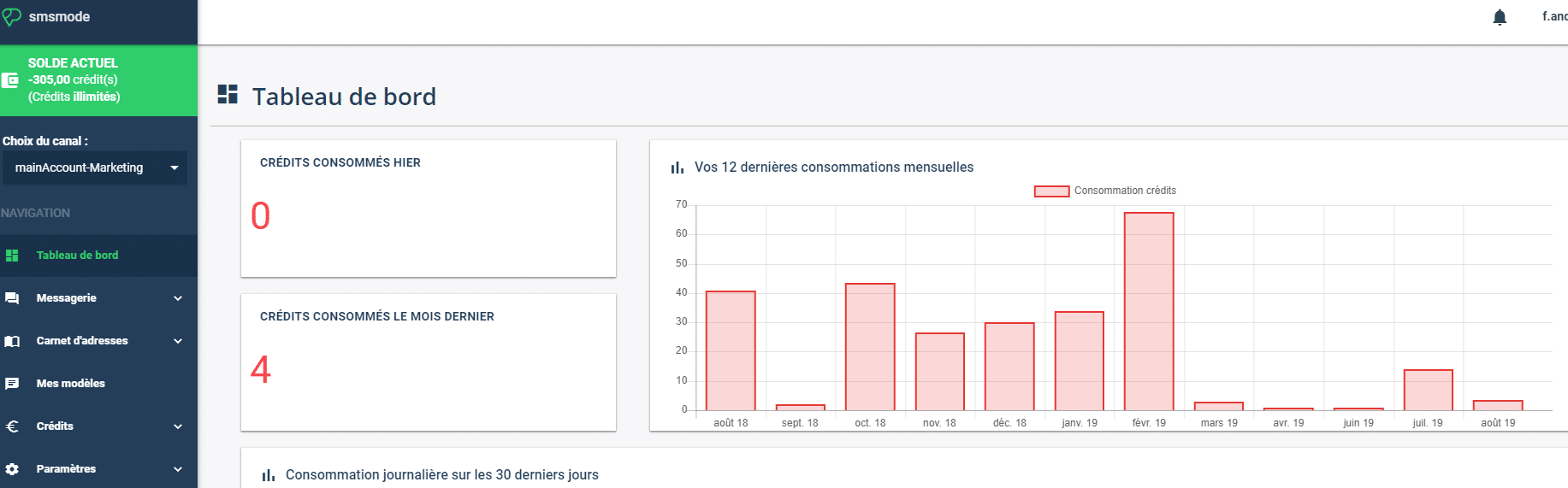Expand the Messagerie submenu chevron
The height and width of the screenshot is (488, 1568).
point(178,298)
